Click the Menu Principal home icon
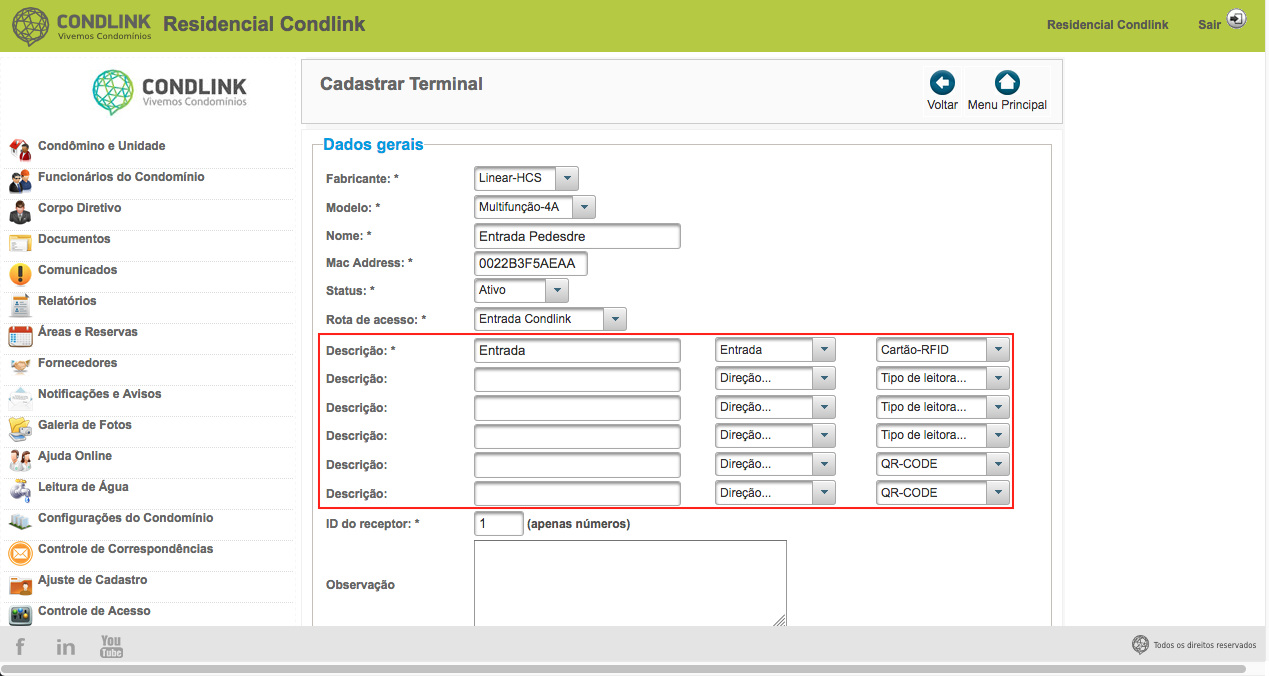 pyautogui.click(x=1007, y=83)
